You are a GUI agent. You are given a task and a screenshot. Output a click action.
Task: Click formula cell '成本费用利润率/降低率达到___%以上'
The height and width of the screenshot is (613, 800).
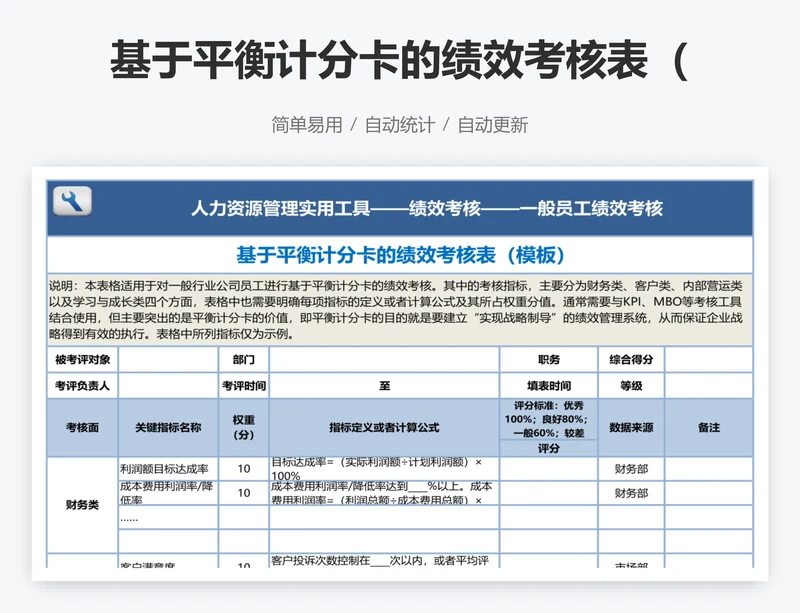[384, 493]
